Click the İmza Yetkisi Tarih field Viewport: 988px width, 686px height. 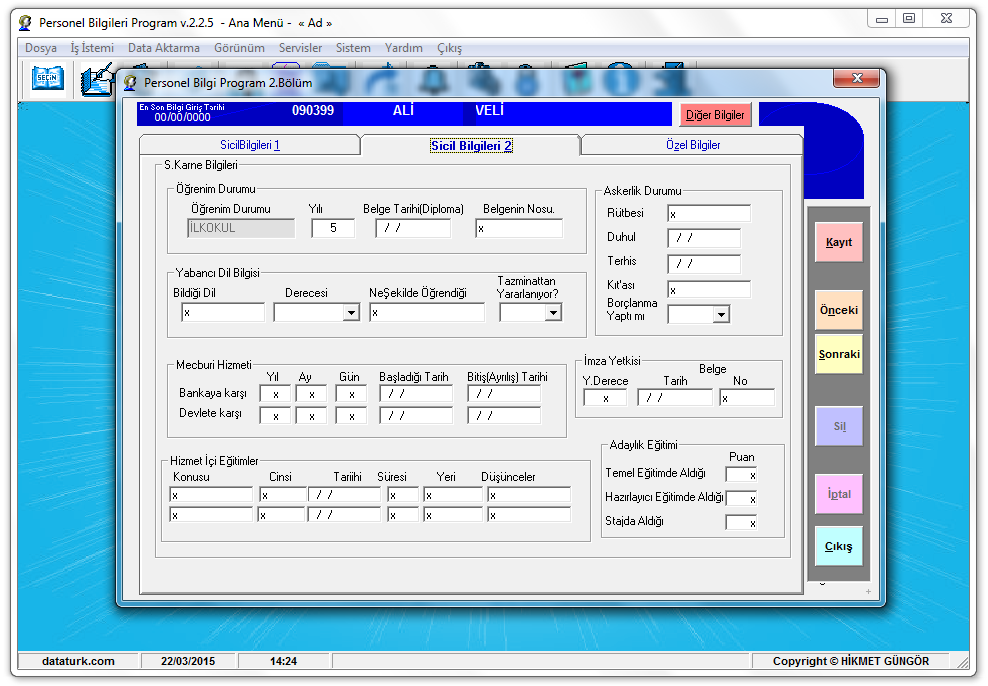tap(675, 398)
